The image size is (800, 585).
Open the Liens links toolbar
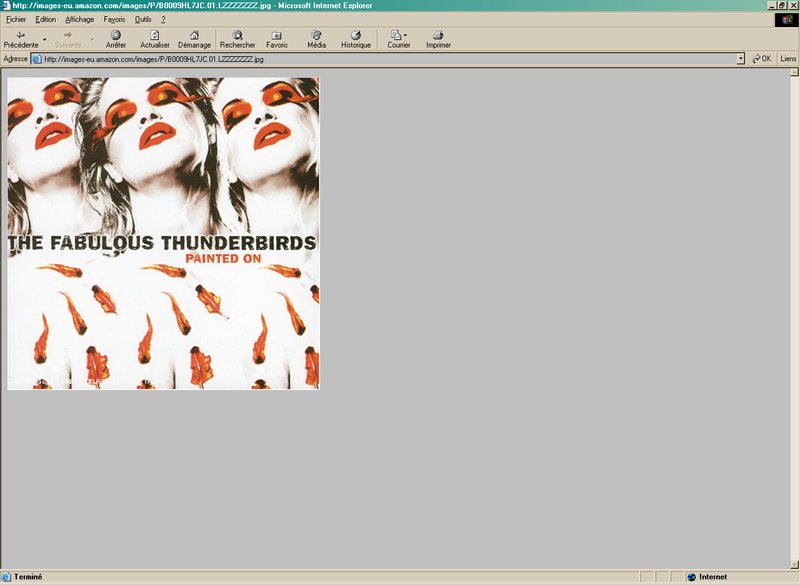click(788, 59)
